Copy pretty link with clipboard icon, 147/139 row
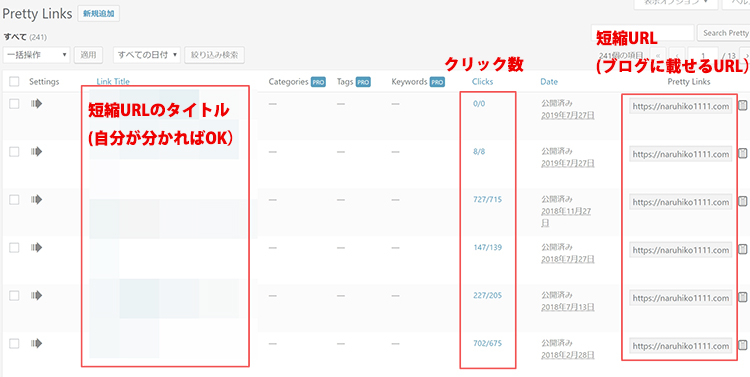 pos(742,249)
